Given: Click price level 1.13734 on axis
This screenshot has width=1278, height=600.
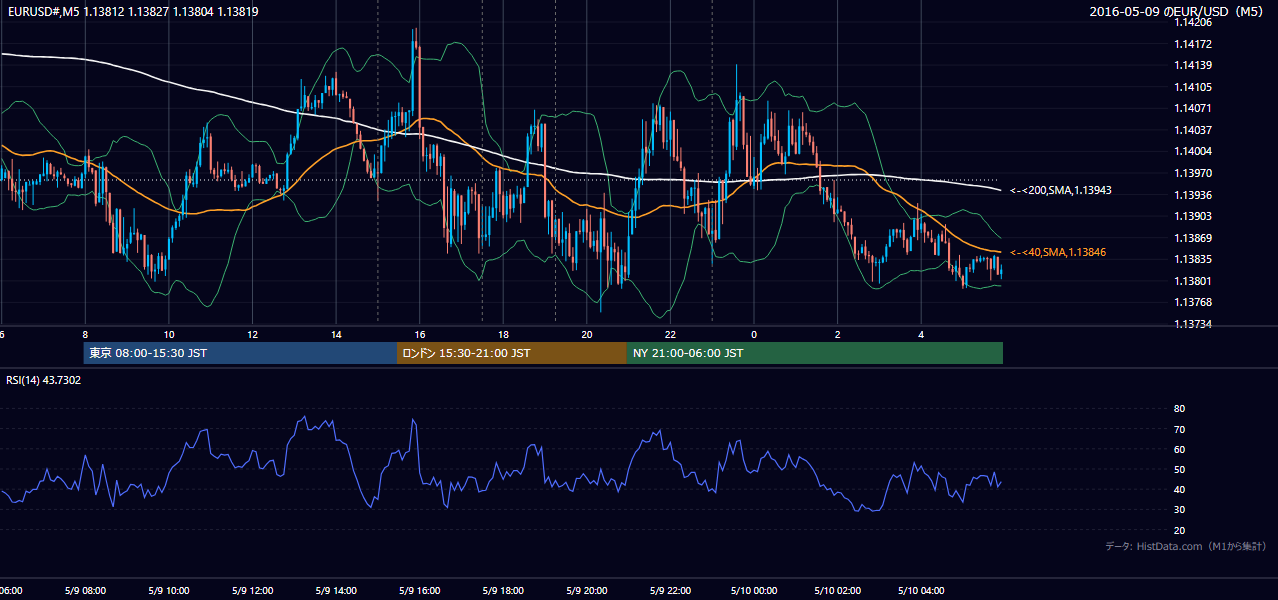Looking at the screenshot, I should coord(1191,324).
